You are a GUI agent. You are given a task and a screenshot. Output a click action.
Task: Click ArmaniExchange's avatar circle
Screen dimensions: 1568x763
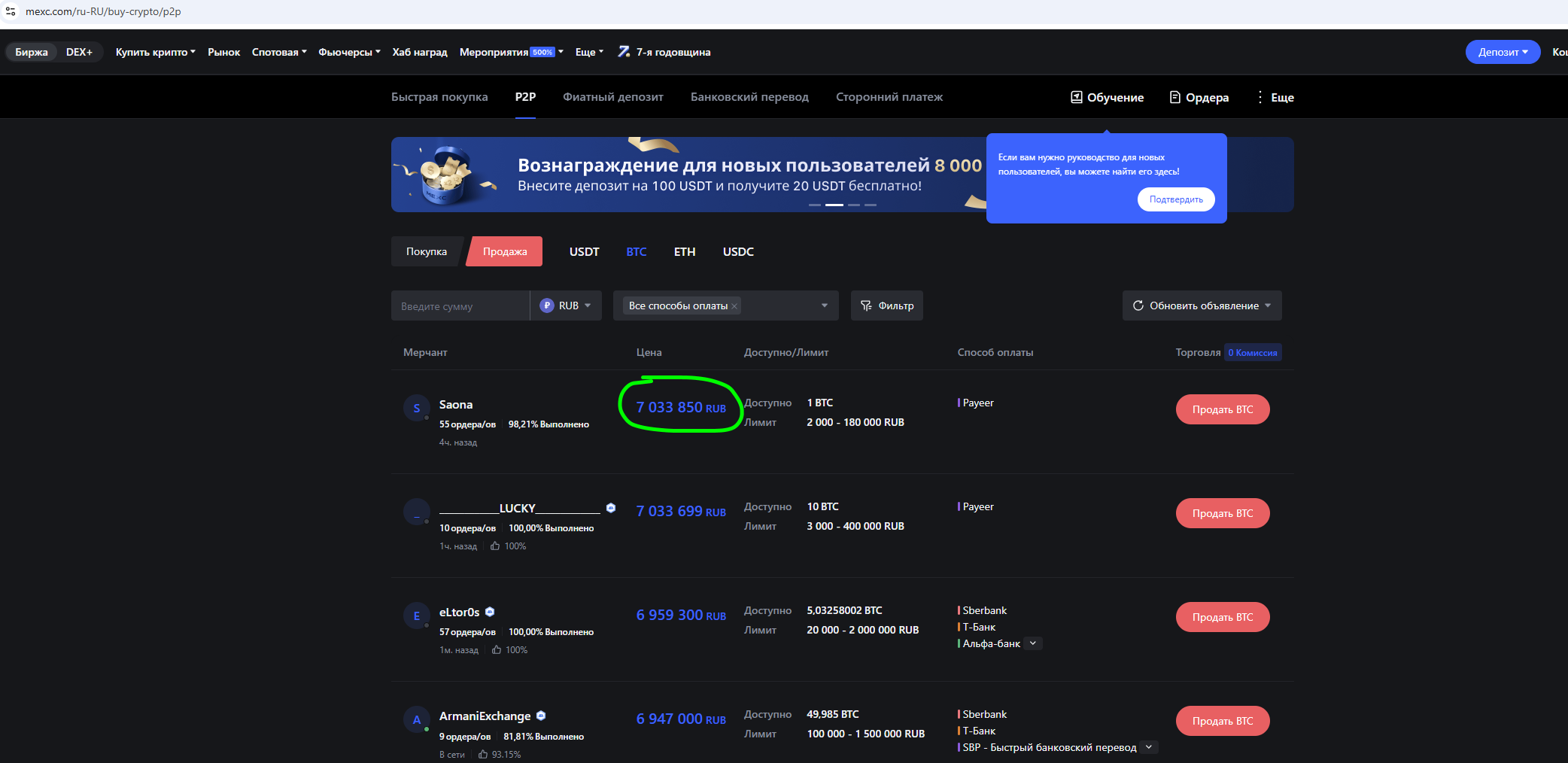point(417,719)
